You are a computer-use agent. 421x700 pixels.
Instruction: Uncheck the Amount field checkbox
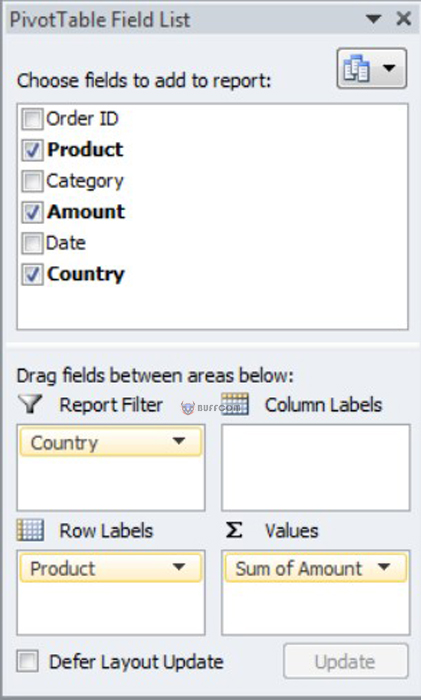[x=32, y=212]
